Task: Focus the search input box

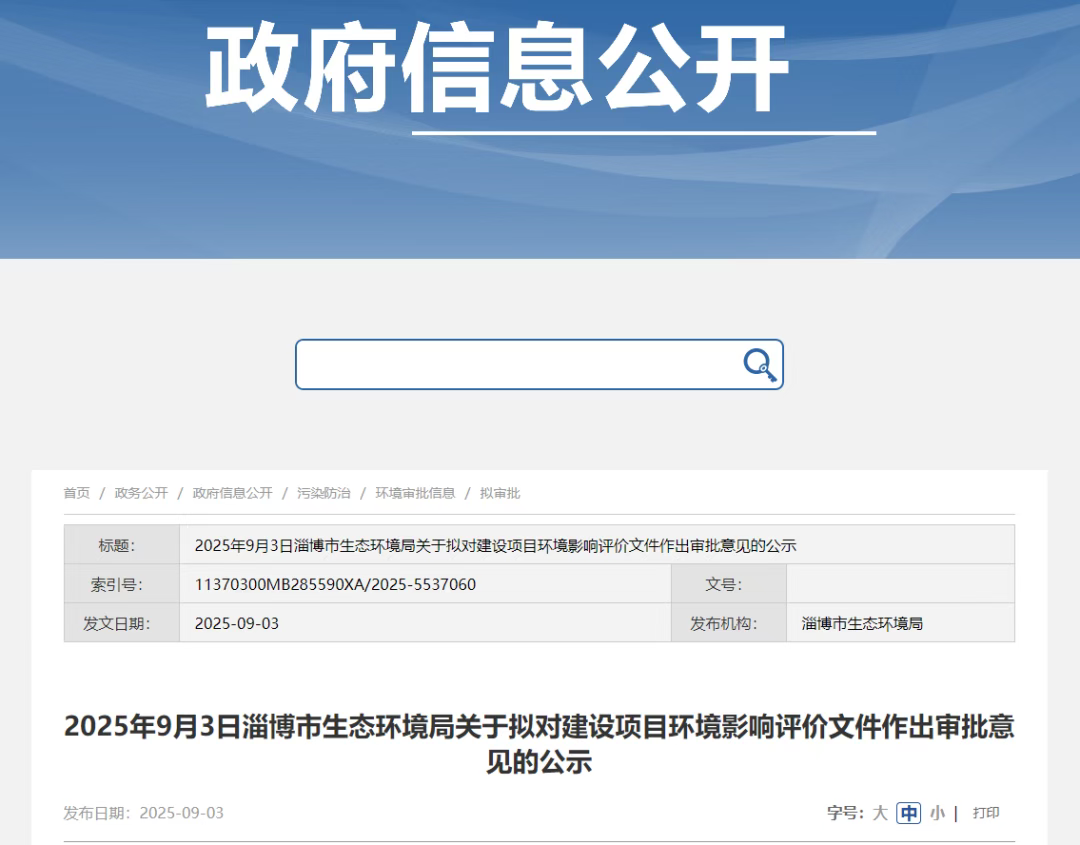Action: pyautogui.click(x=515, y=365)
